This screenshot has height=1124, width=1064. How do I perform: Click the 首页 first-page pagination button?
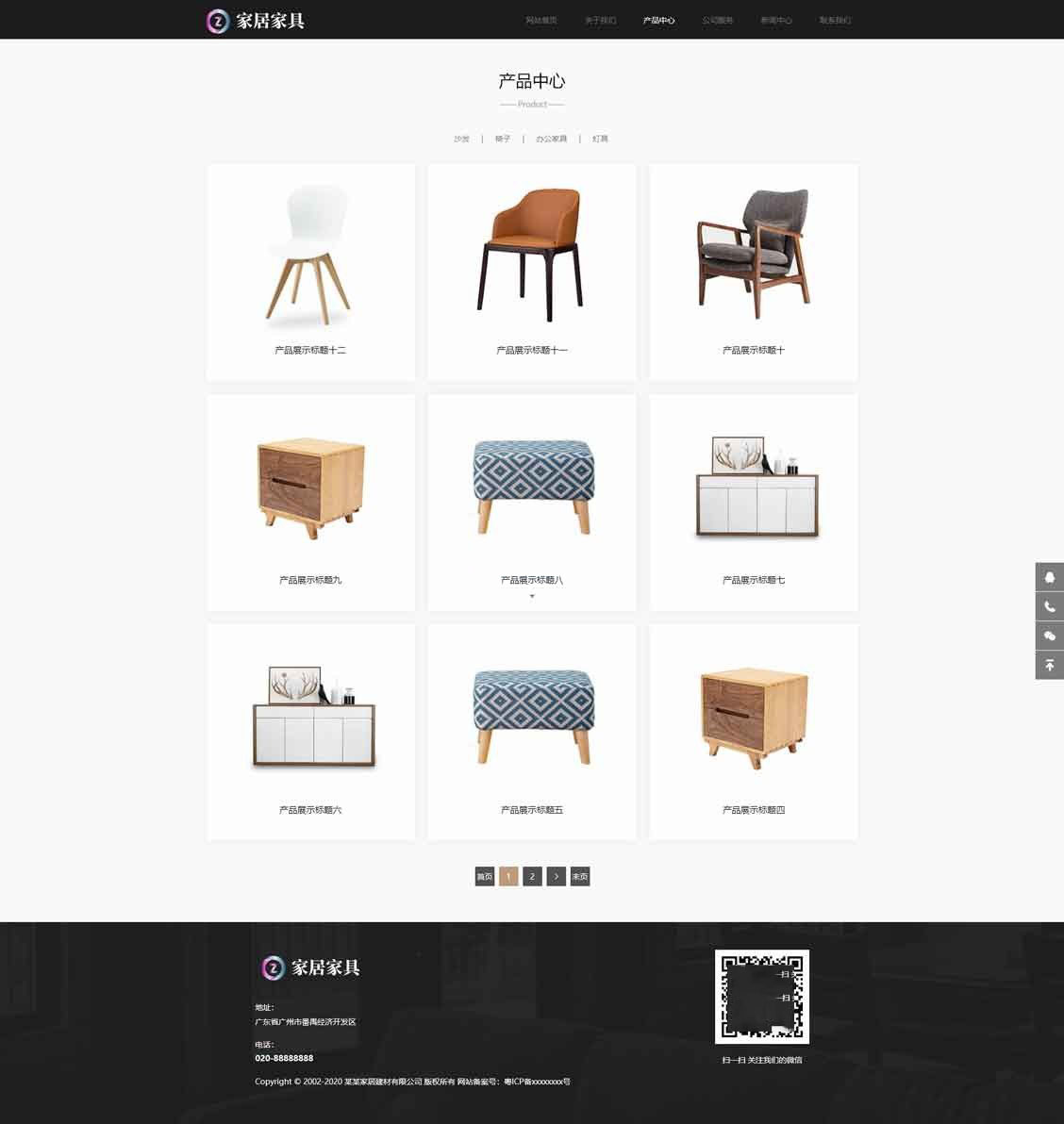485,876
